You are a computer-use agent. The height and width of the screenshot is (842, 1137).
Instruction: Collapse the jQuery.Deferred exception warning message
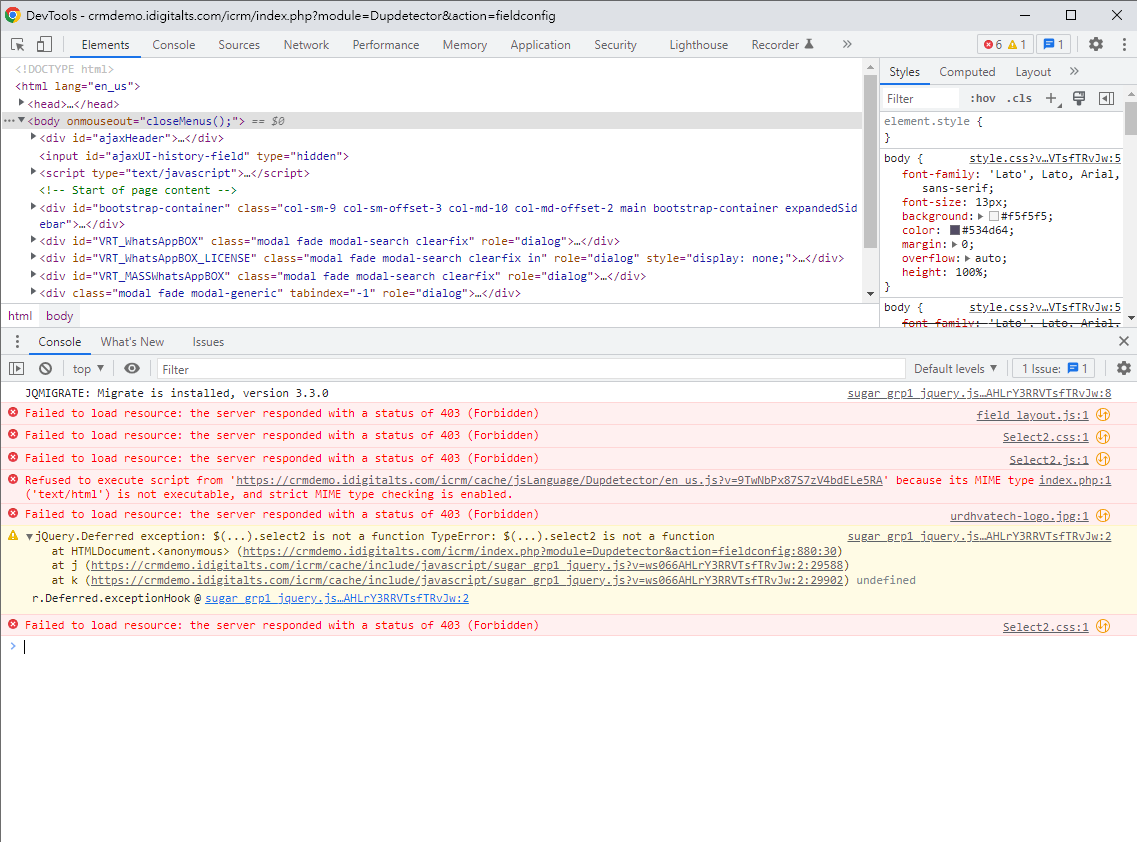30,537
